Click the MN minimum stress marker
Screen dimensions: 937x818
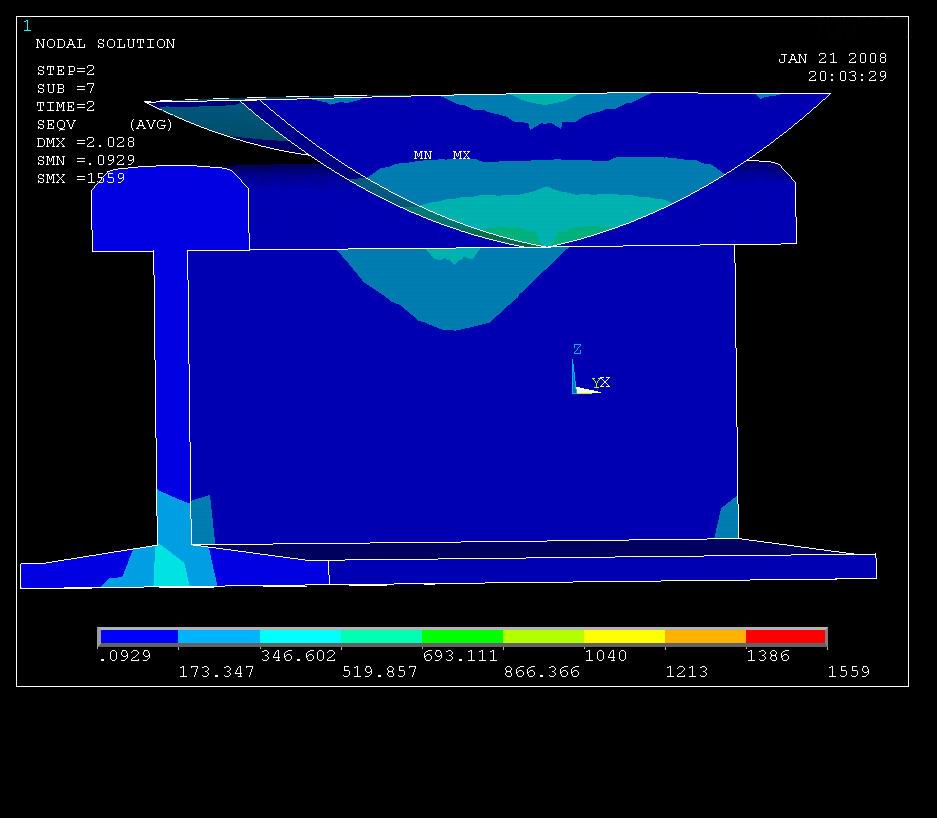423,155
